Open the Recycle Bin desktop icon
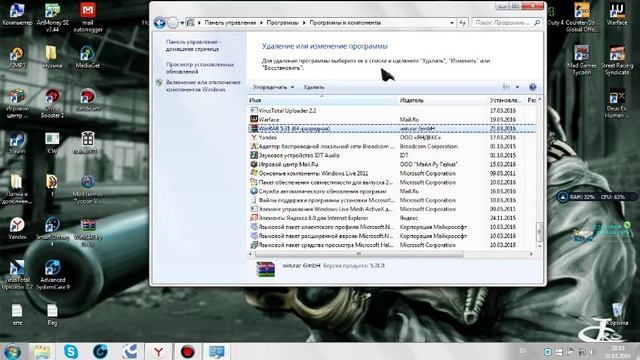Screen dimensions: 640x360 [x=617, y=314]
